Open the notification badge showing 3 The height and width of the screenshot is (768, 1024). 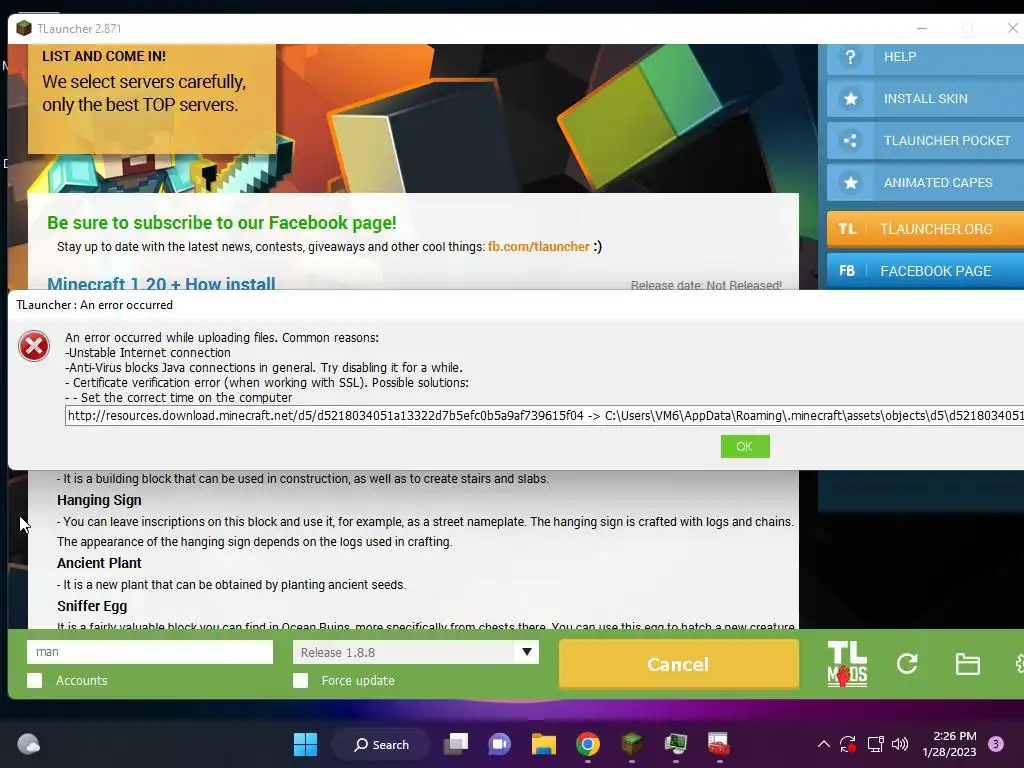[x=995, y=744]
